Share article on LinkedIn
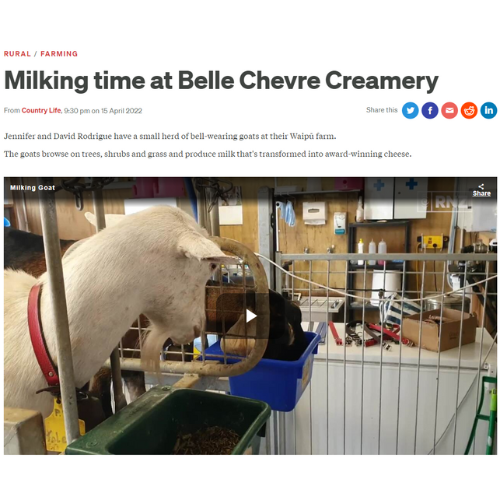The image size is (500, 500). (489, 110)
